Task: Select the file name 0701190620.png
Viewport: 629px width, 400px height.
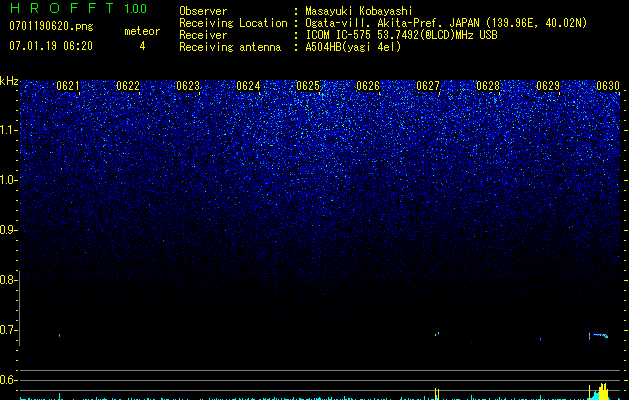Action: tap(51, 26)
